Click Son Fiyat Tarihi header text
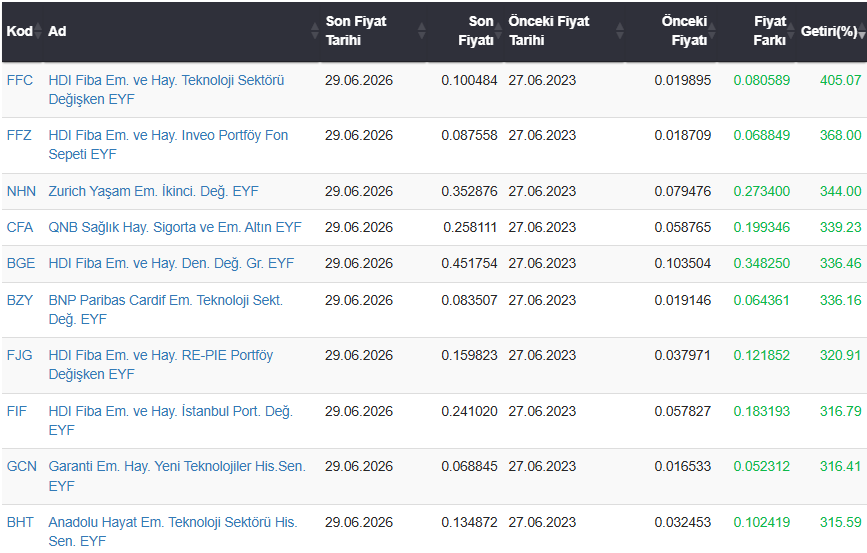This screenshot has height=553, width=867. coord(356,31)
